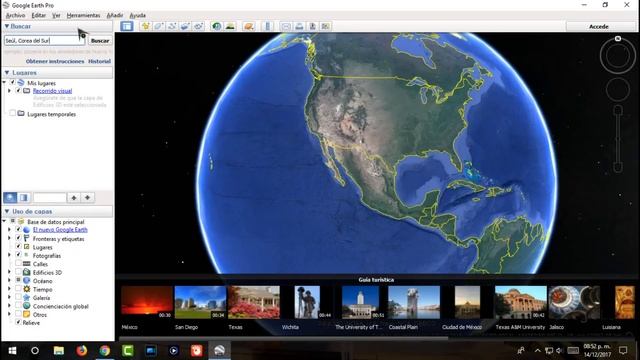Collapse the Uso de capas panel
Viewport: 640px width, 360px height.
coord(7,211)
